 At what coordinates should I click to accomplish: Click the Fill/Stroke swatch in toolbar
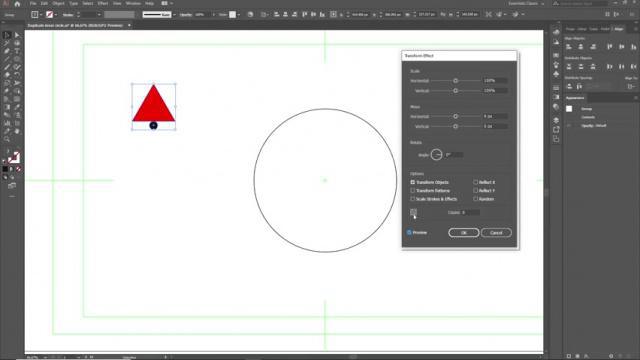(13, 157)
